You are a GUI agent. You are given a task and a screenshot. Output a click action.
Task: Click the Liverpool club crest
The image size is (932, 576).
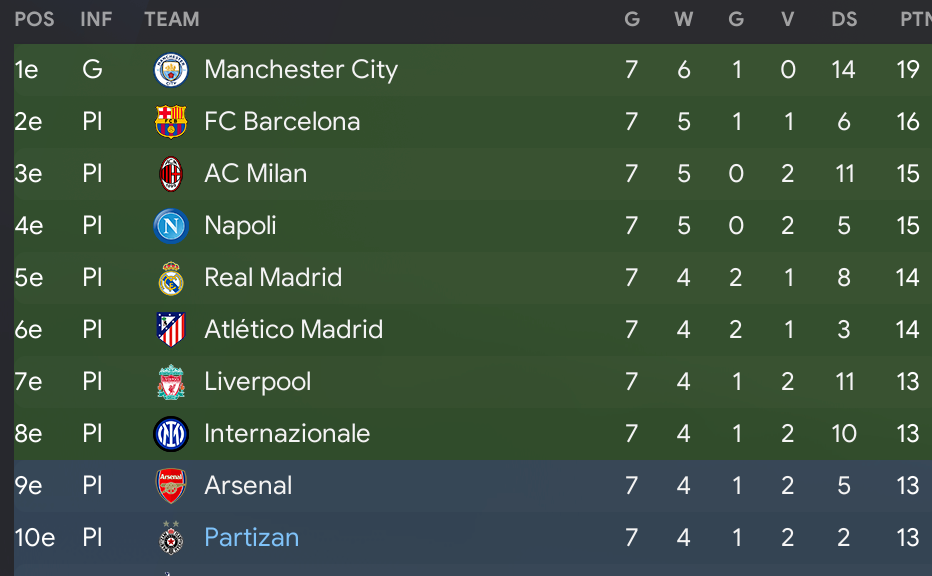pos(171,382)
